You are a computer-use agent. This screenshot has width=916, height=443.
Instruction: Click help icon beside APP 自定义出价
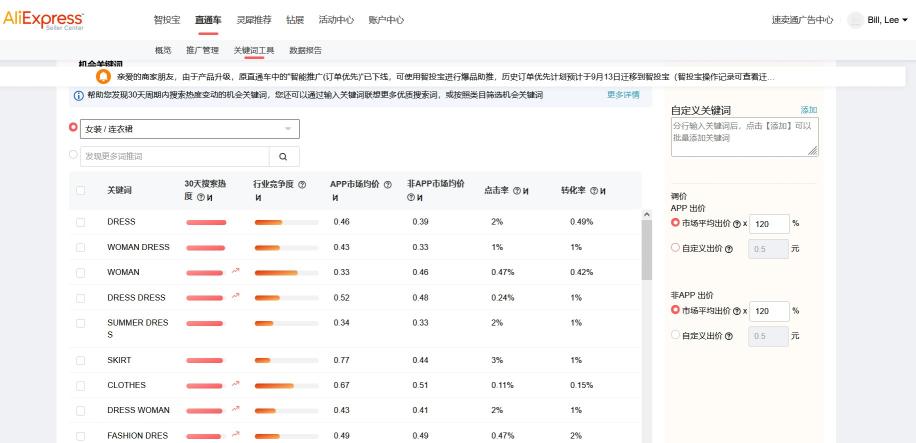click(728, 249)
